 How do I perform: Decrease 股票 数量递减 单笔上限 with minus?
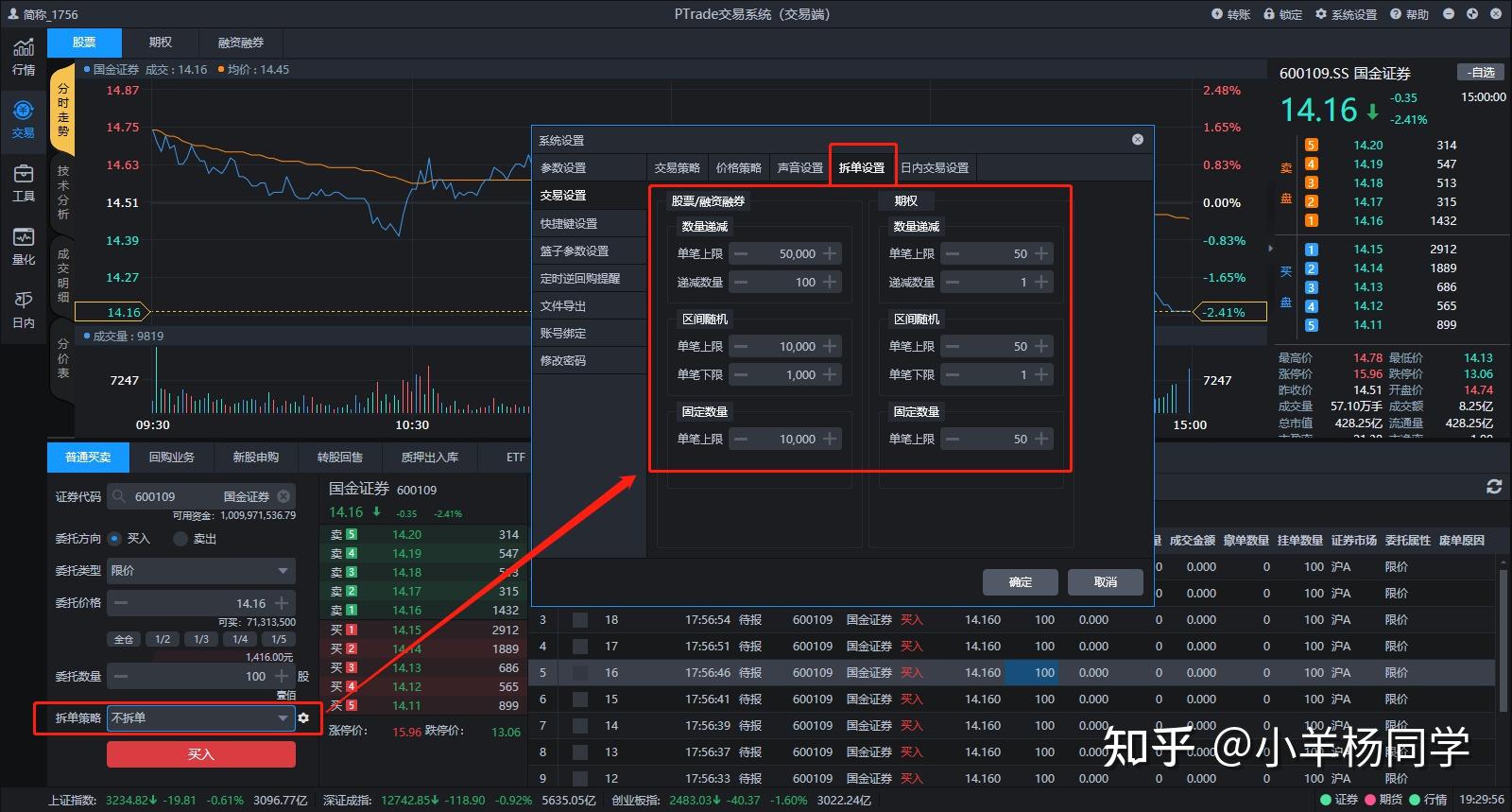741,253
